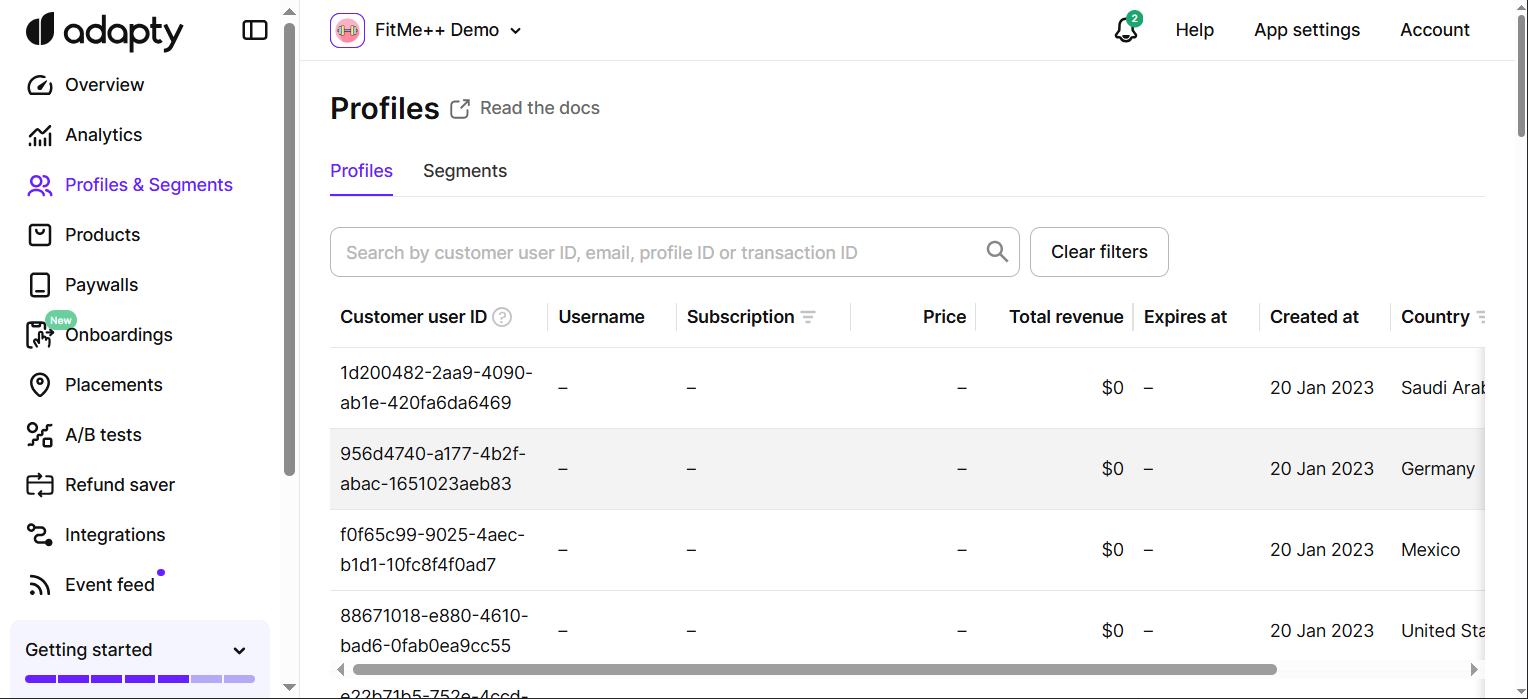
Task: Open the Event feed page
Action: pos(109,585)
